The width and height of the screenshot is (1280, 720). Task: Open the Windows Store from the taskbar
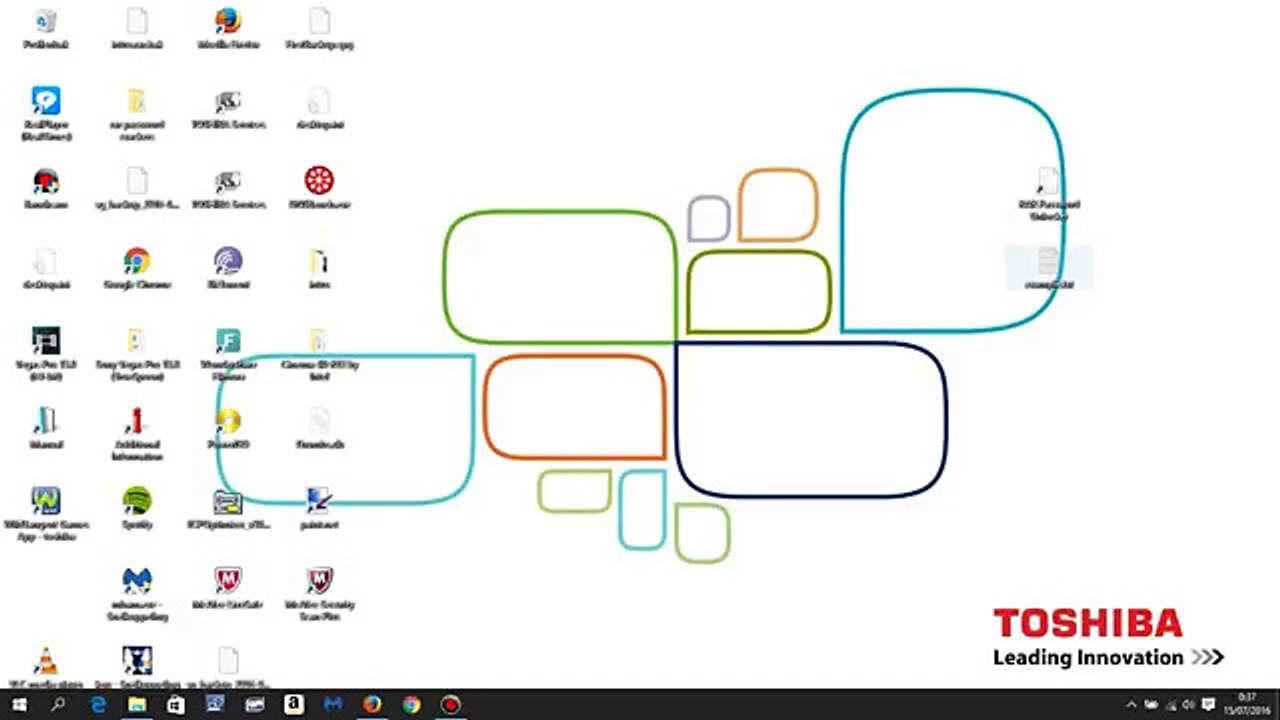176,705
